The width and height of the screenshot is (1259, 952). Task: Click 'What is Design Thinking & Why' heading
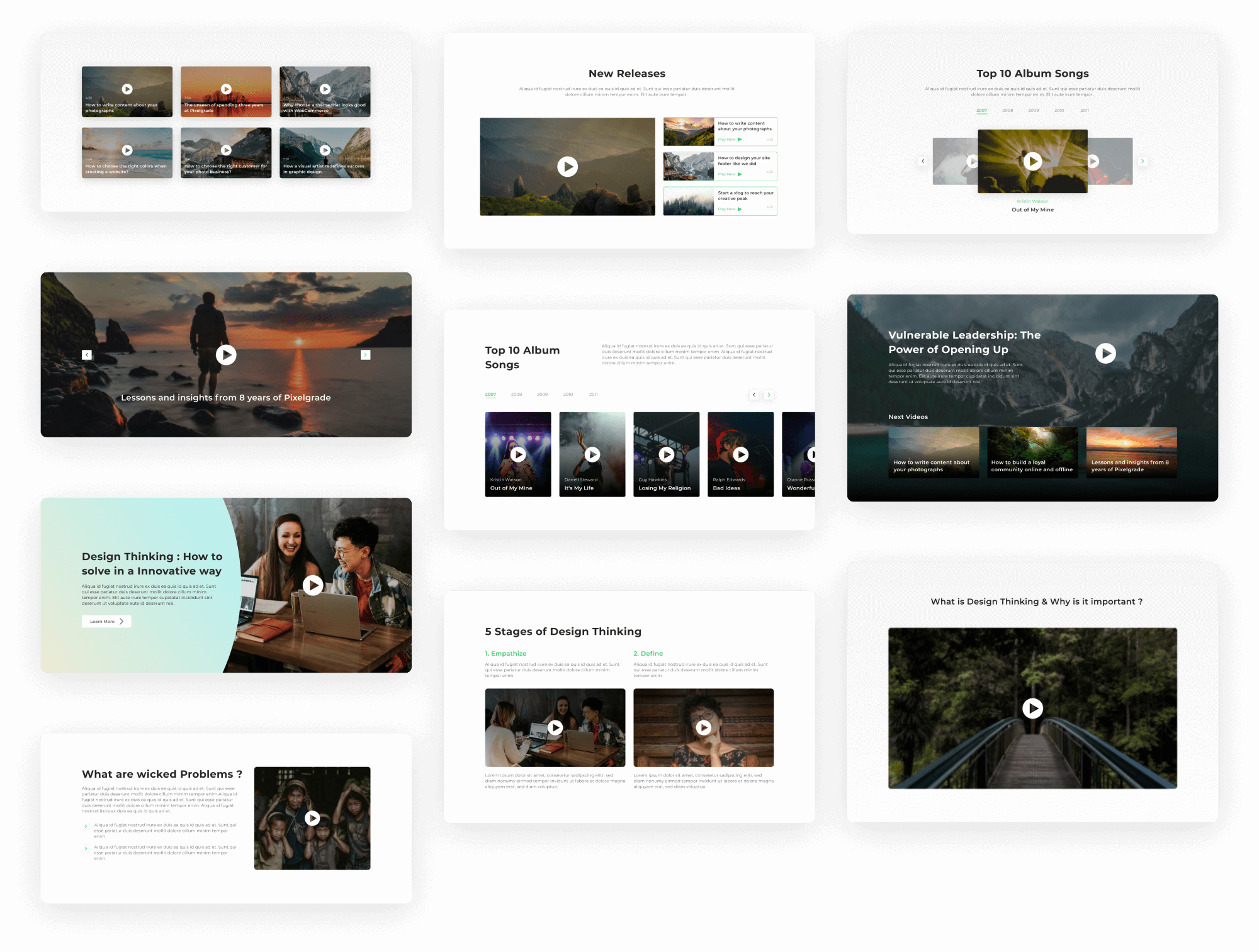(1037, 602)
